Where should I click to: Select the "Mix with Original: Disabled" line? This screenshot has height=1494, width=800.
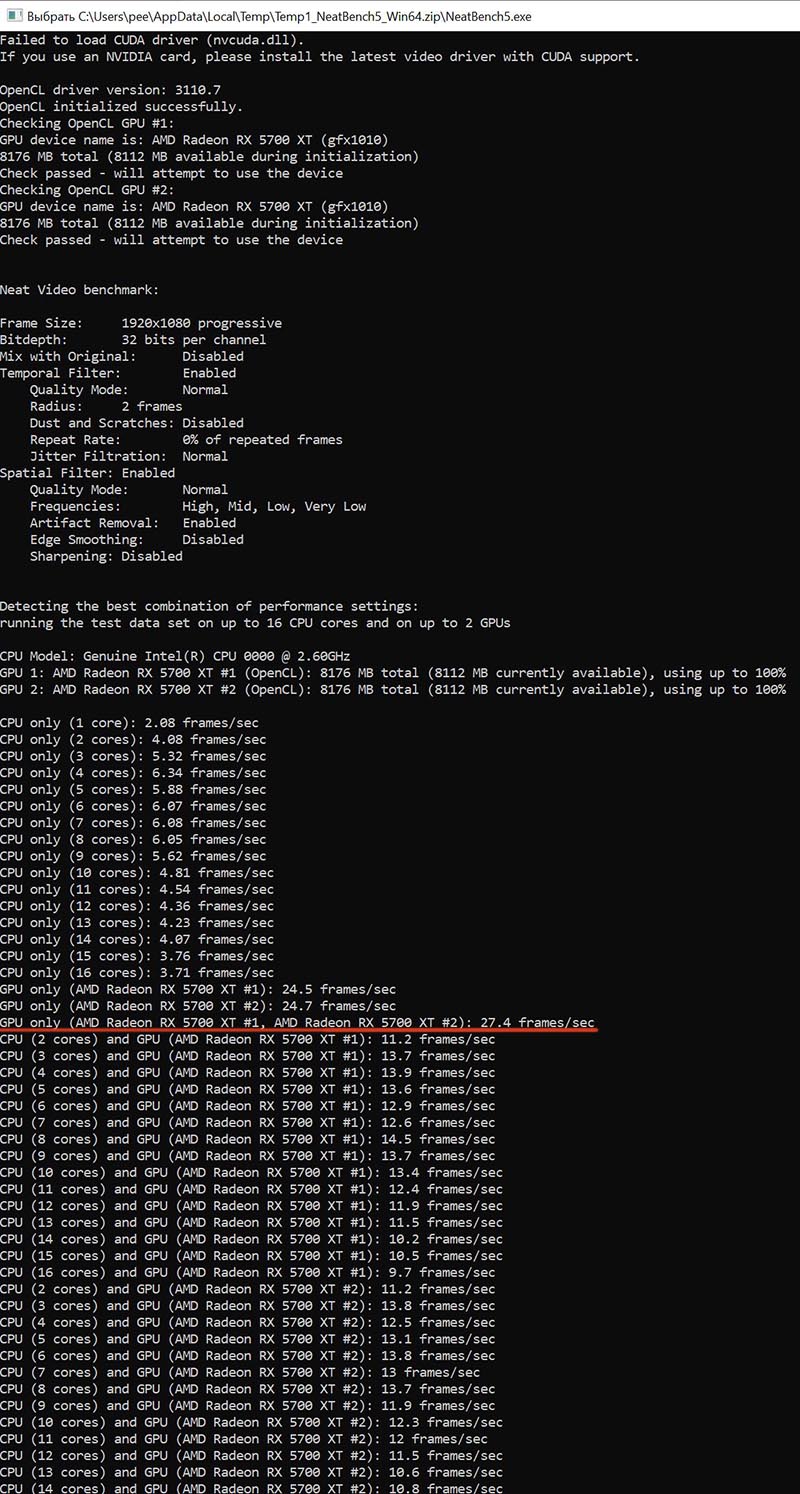[122, 356]
